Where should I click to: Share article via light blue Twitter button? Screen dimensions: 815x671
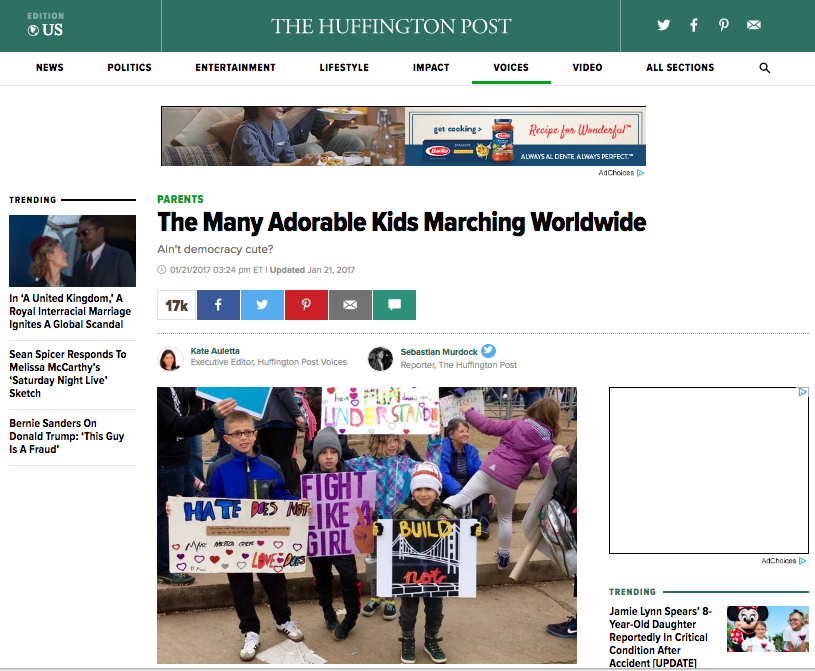click(262, 305)
